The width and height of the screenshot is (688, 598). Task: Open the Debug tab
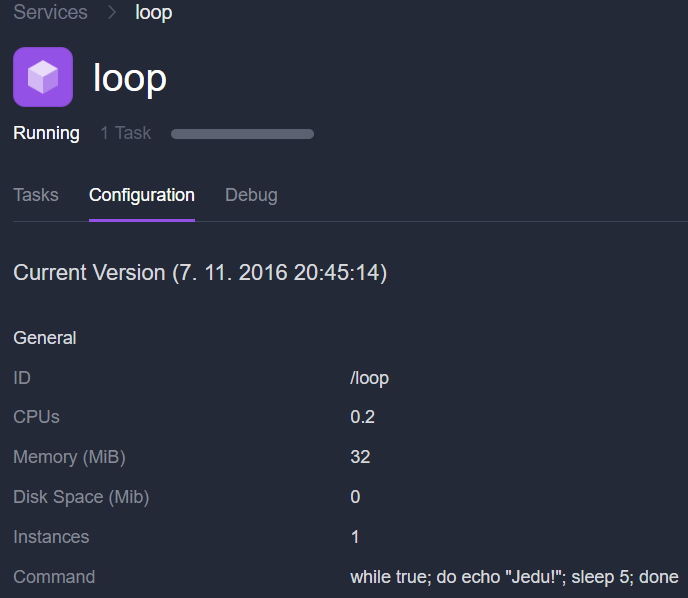point(251,195)
